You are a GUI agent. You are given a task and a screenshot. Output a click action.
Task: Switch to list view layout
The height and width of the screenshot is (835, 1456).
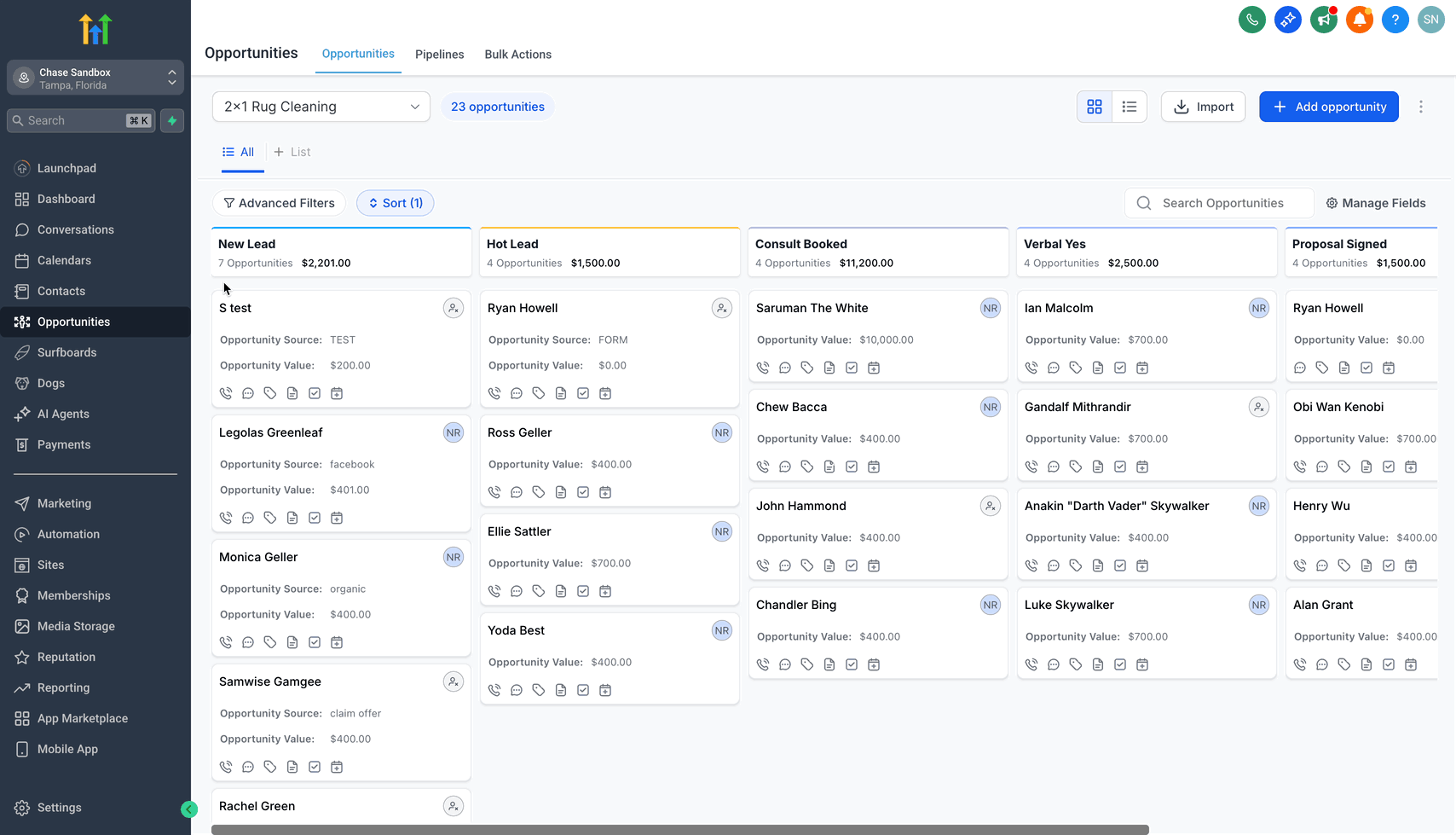[1130, 107]
